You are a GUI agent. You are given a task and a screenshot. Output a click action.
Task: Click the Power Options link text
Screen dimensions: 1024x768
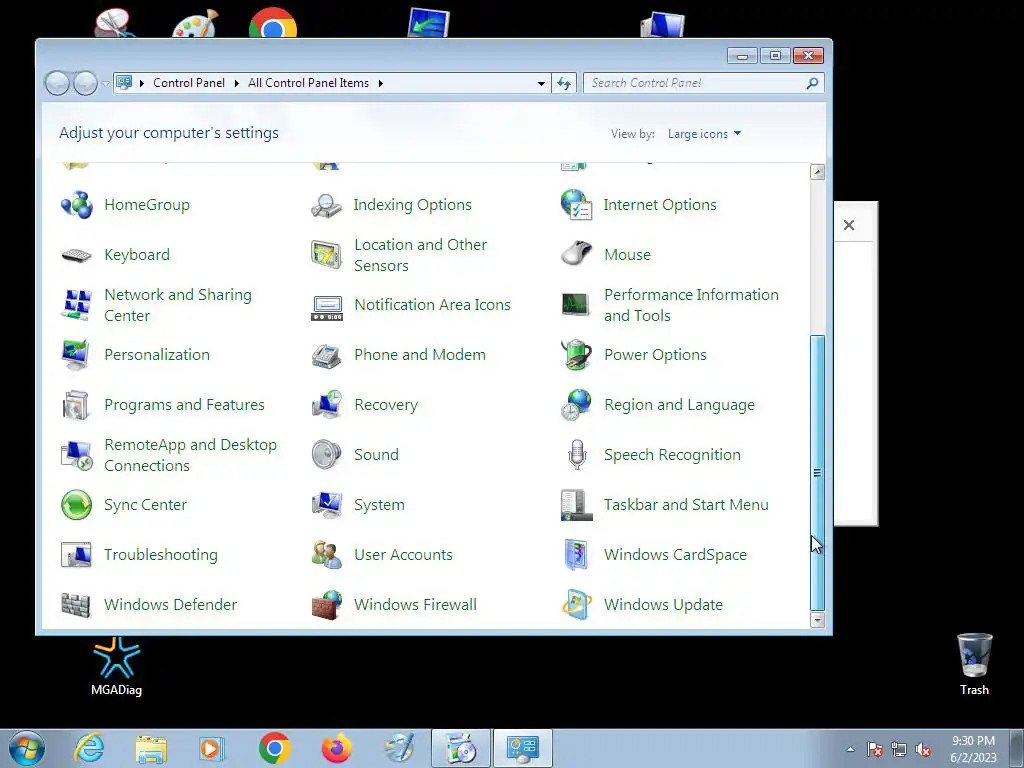pos(655,355)
